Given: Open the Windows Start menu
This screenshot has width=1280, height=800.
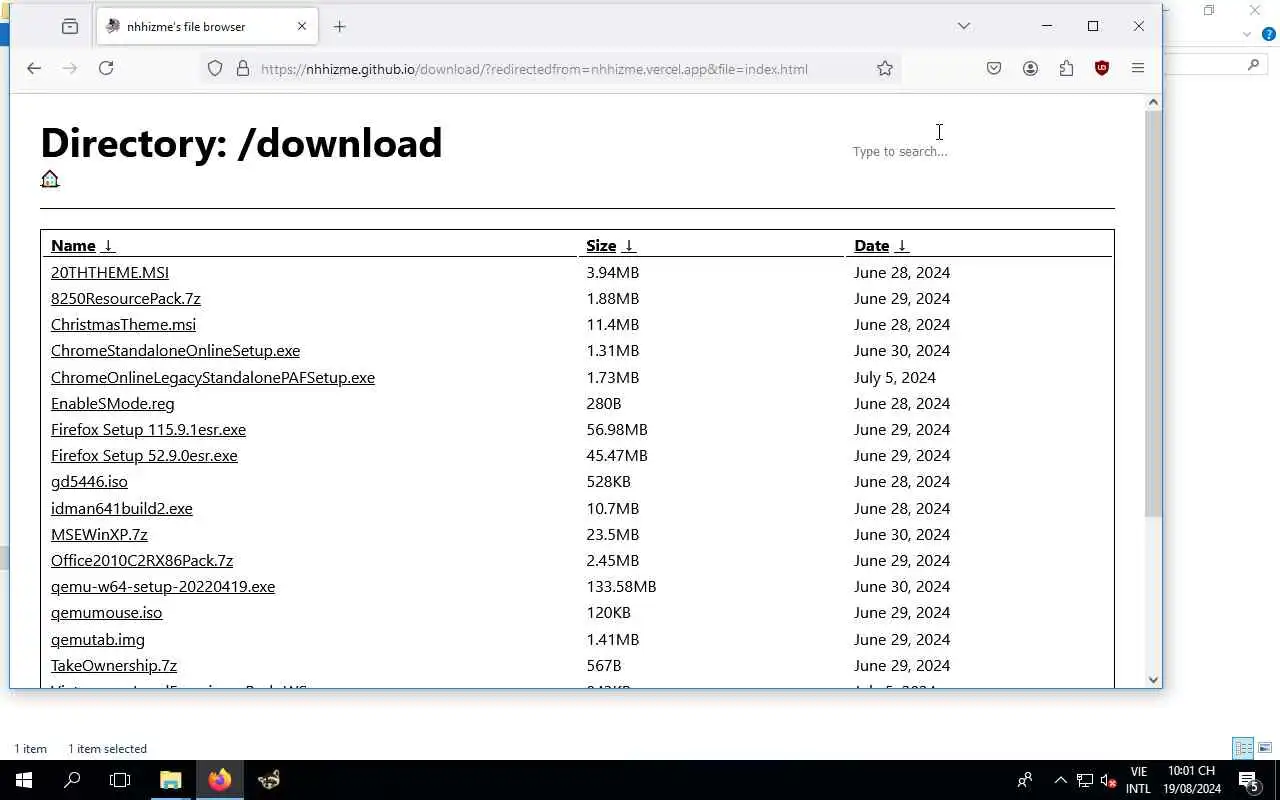Looking at the screenshot, I should pyautogui.click(x=24, y=780).
